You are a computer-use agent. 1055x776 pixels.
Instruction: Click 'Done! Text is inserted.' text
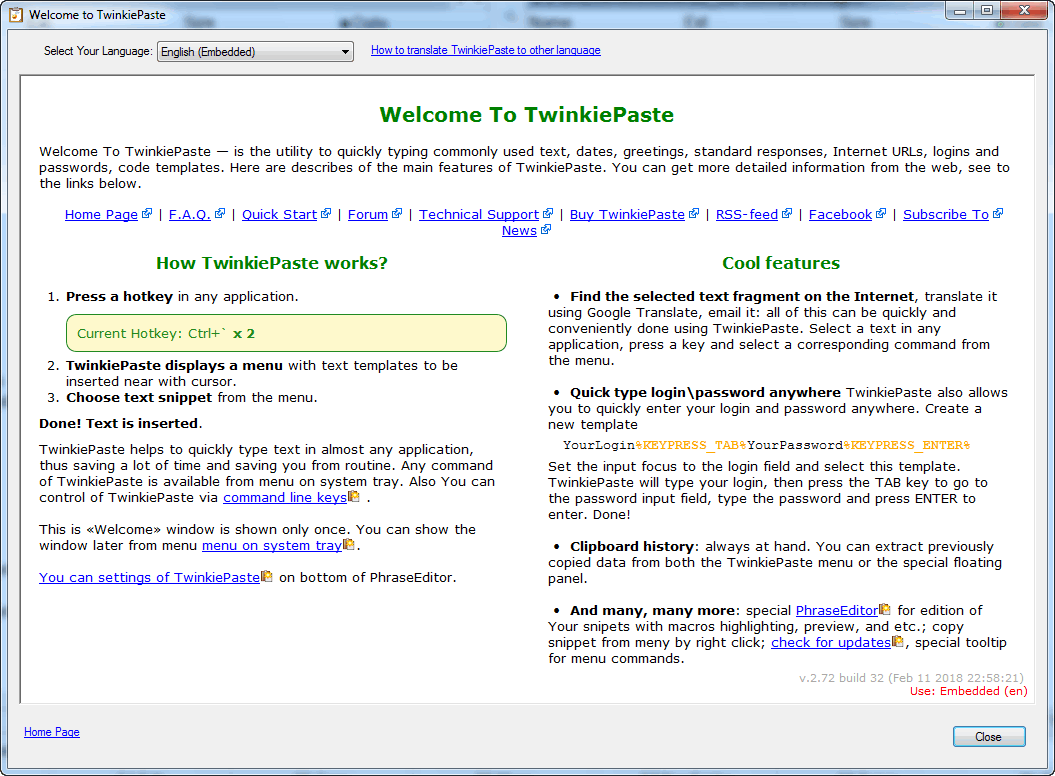[120, 423]
